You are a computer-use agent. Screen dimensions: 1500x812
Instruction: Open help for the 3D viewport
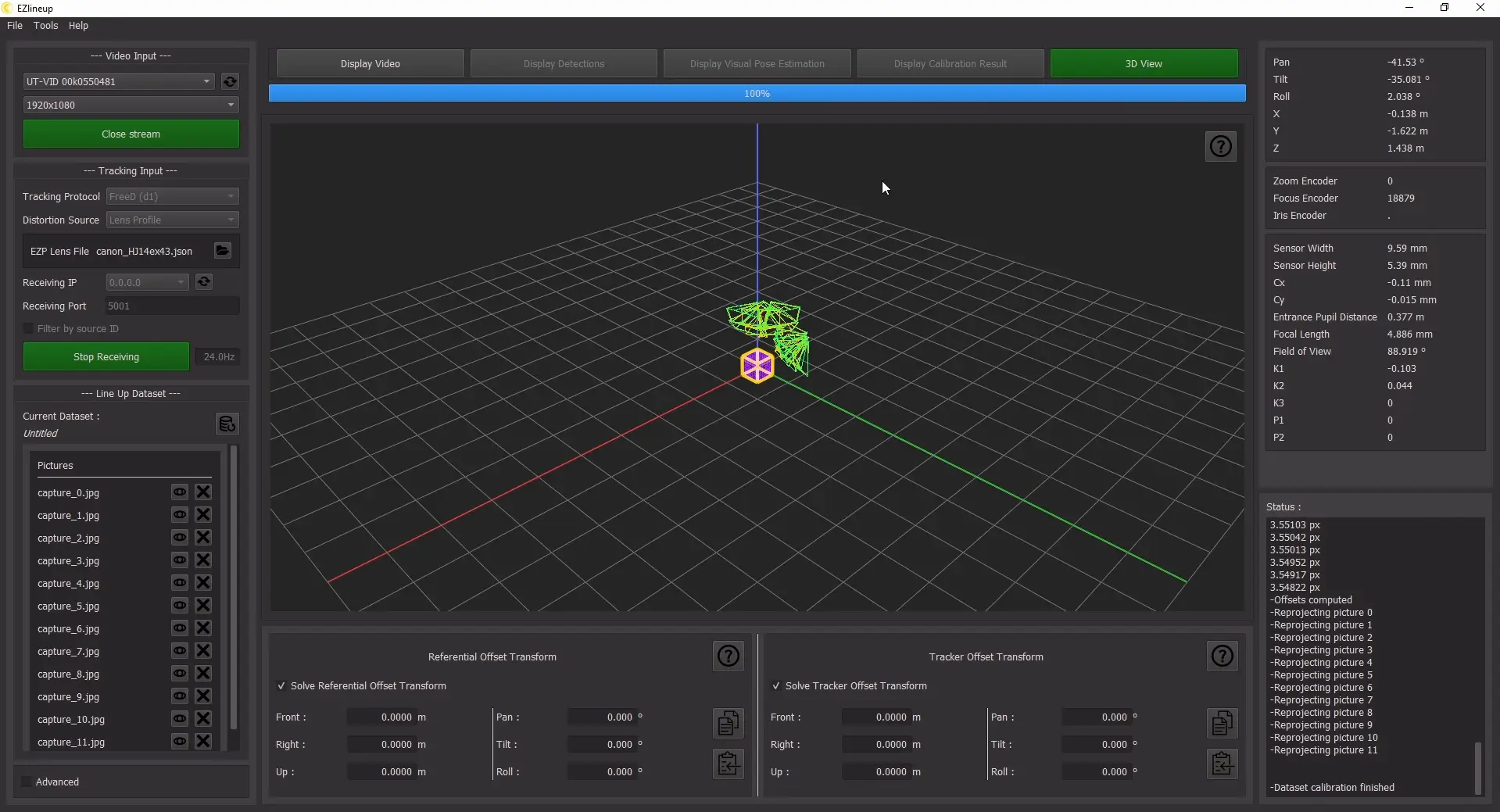point(1220,147)
